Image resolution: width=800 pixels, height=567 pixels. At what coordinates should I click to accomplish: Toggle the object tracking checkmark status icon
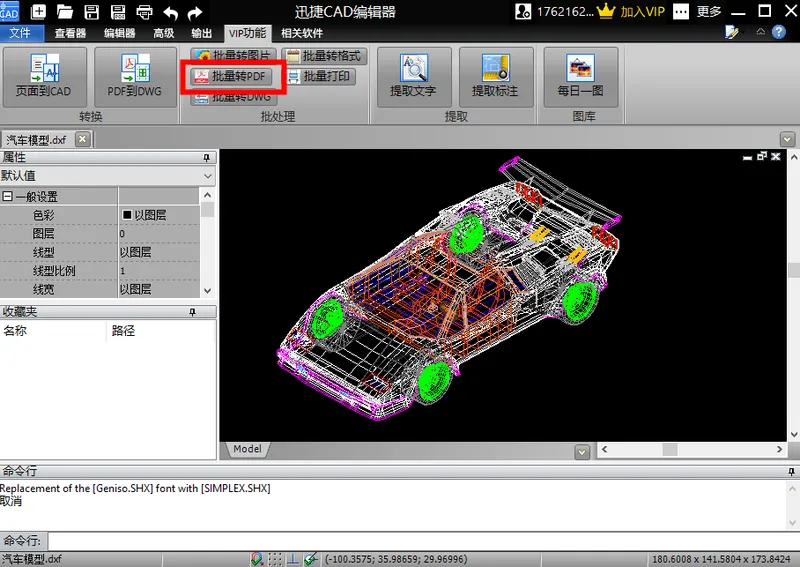310,559
